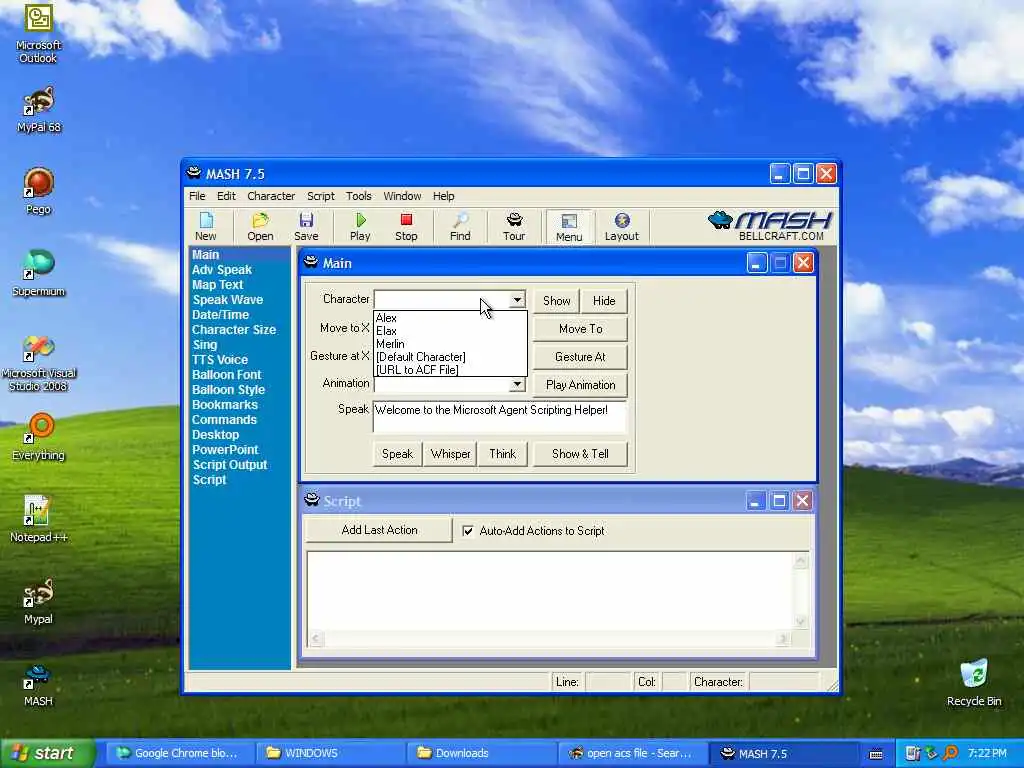The width and height of the screenshot is (1024, 768).
Task: Select the Everything desktop shortcut
Action: coord(38,436)
